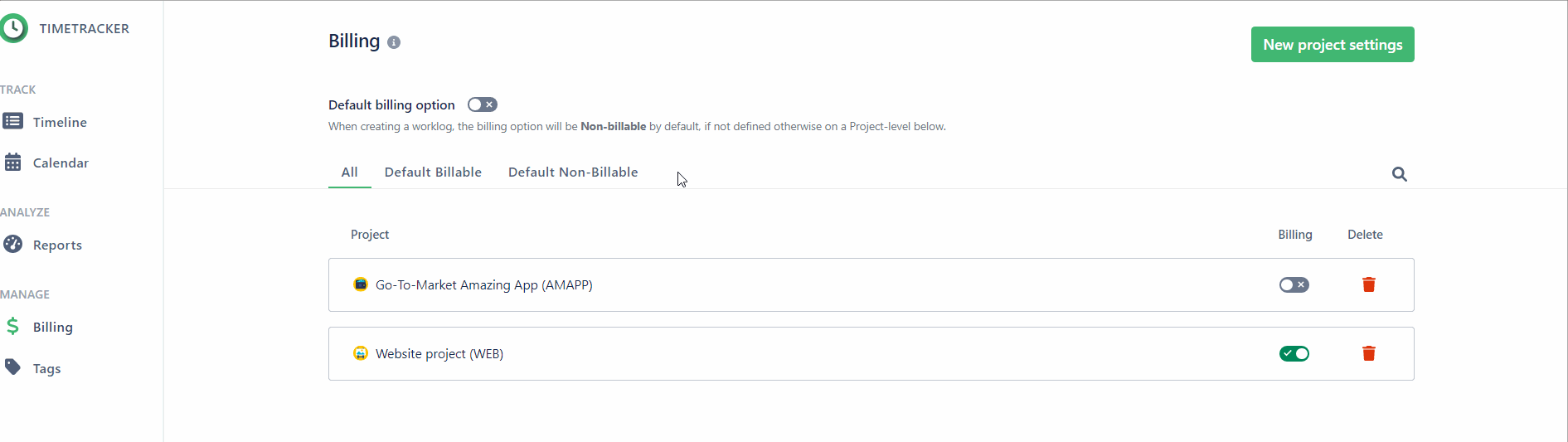Click the Tags label icon
1568x442 pixels.
(12, 367)
